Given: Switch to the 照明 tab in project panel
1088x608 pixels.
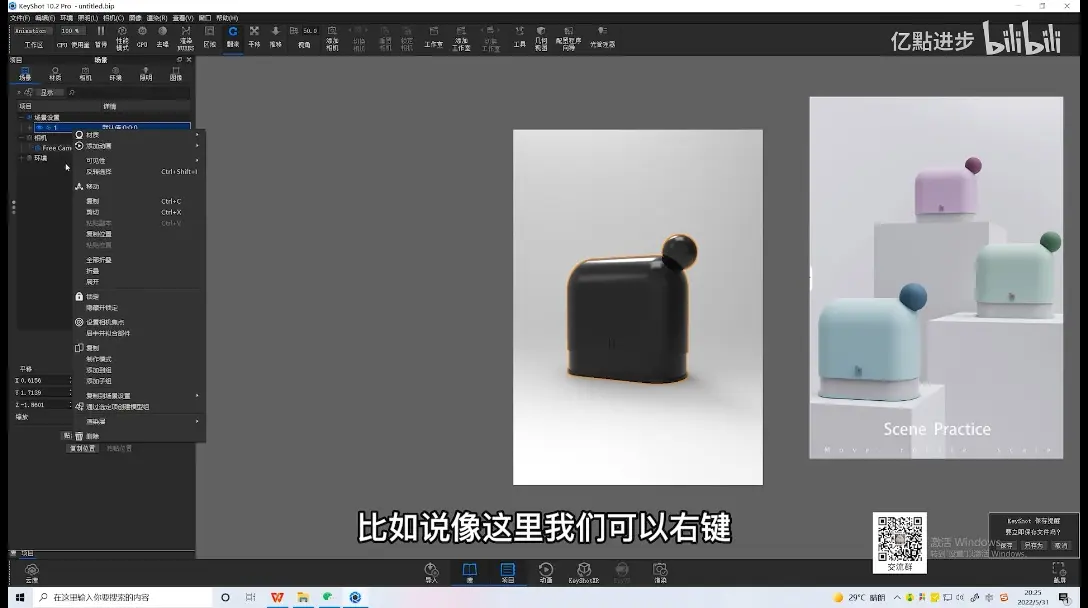Looking at the screenshot, I should click(146, 74).
